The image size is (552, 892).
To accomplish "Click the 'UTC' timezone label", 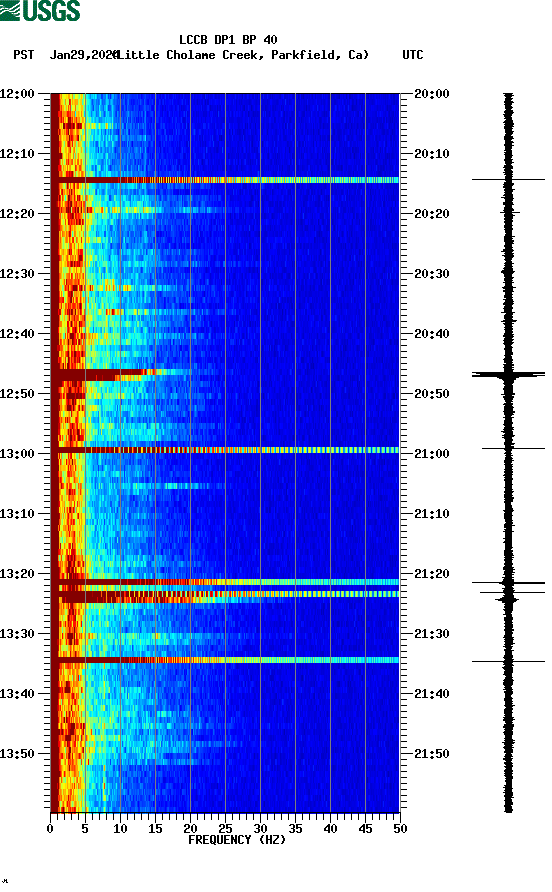I will tap(413, 55).
